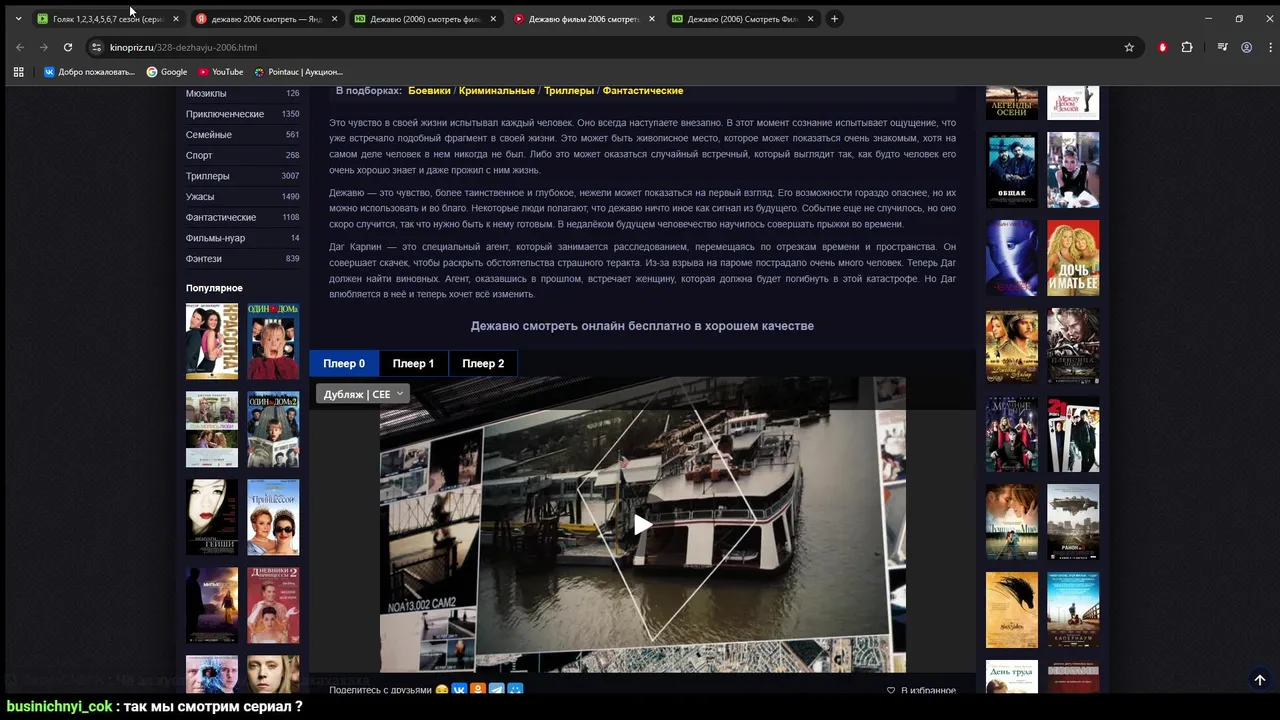Screen dimensions: 1280x720
Task: Open the red ad-blocker extension icon
Action: pos(1162,47)
